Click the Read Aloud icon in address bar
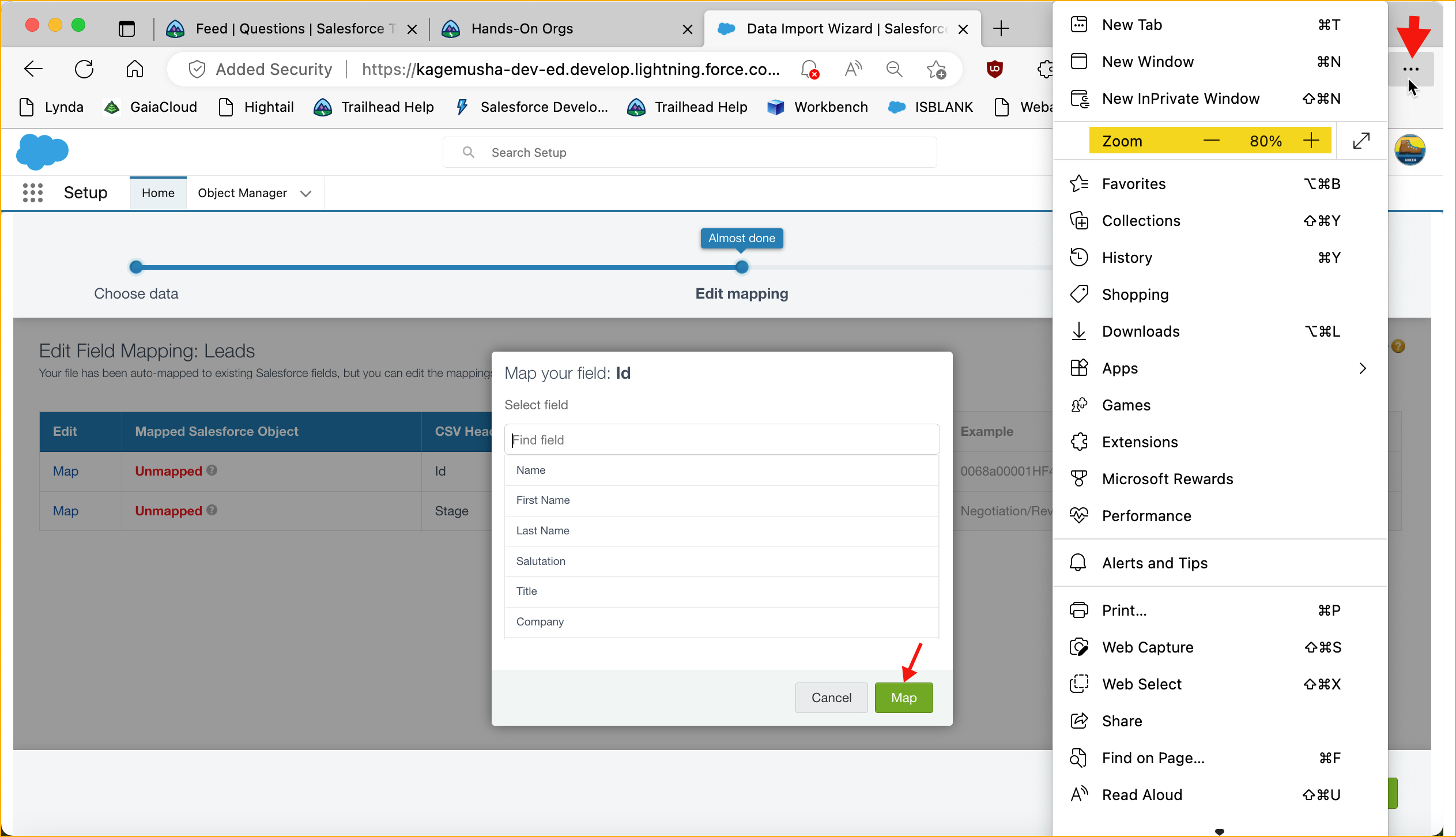 [853, 69]
